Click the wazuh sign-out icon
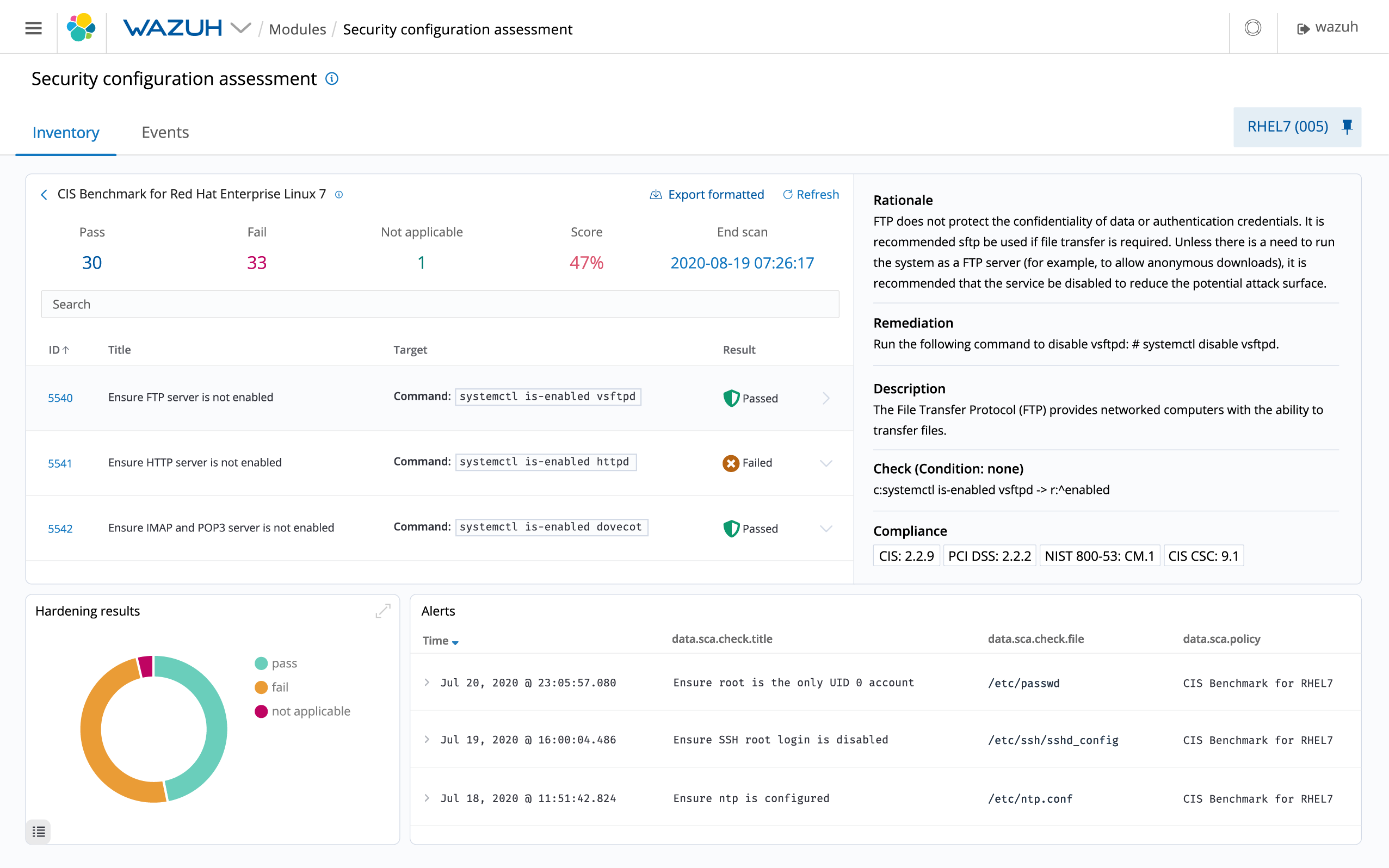 (1302, 28)
